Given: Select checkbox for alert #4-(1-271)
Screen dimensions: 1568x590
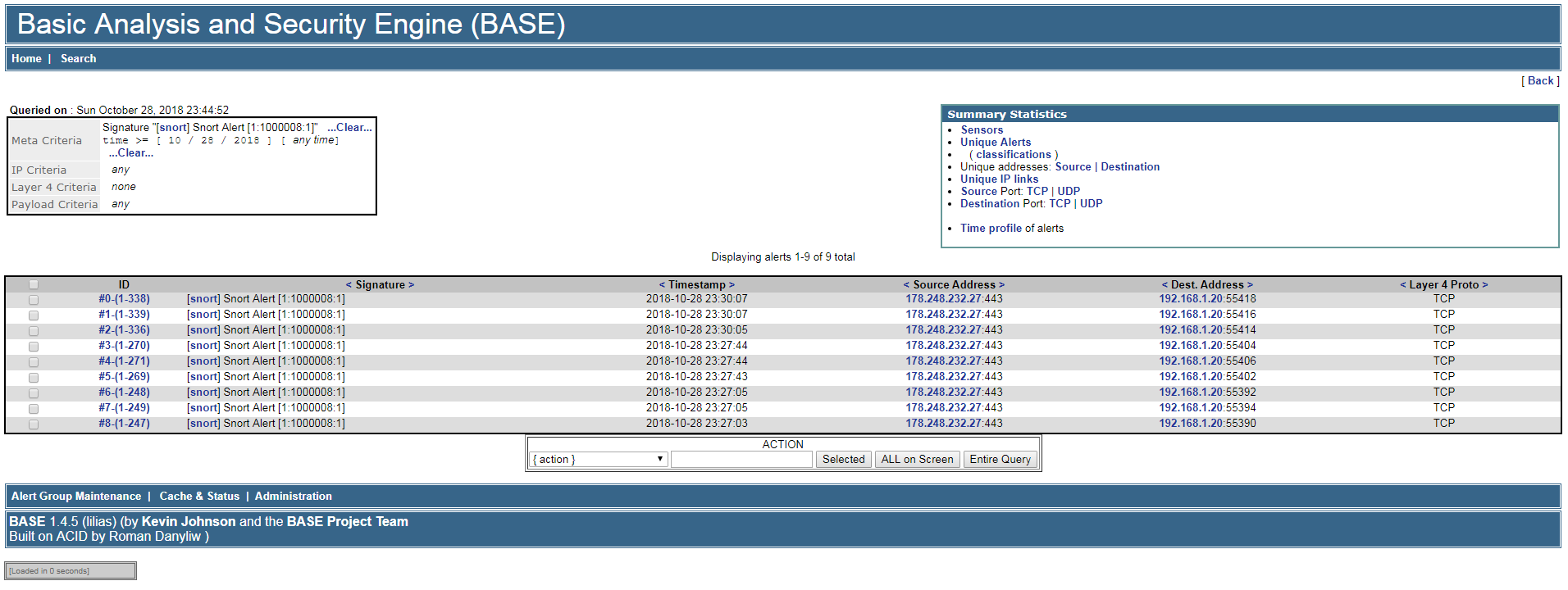Looking at the screenshot, I should click(x=34, y=362).
